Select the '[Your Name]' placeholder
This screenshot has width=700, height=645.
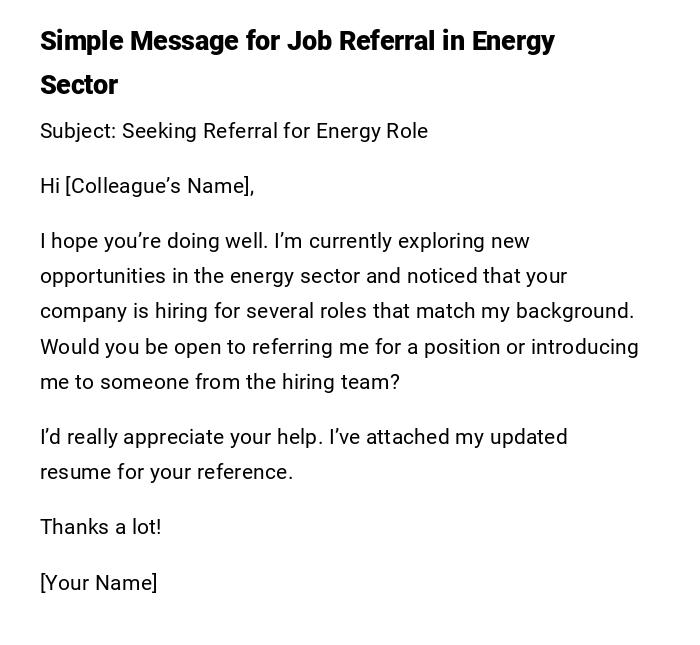pos(98,583)
